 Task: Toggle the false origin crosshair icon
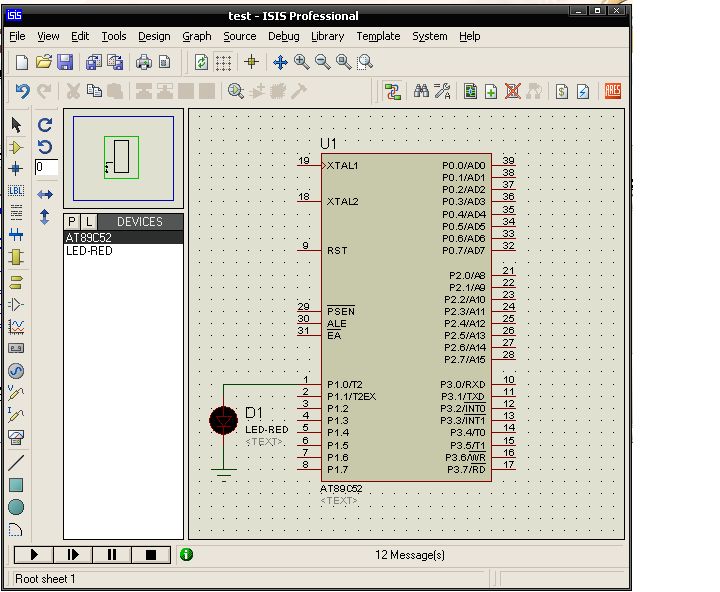(x=251, y=62)
